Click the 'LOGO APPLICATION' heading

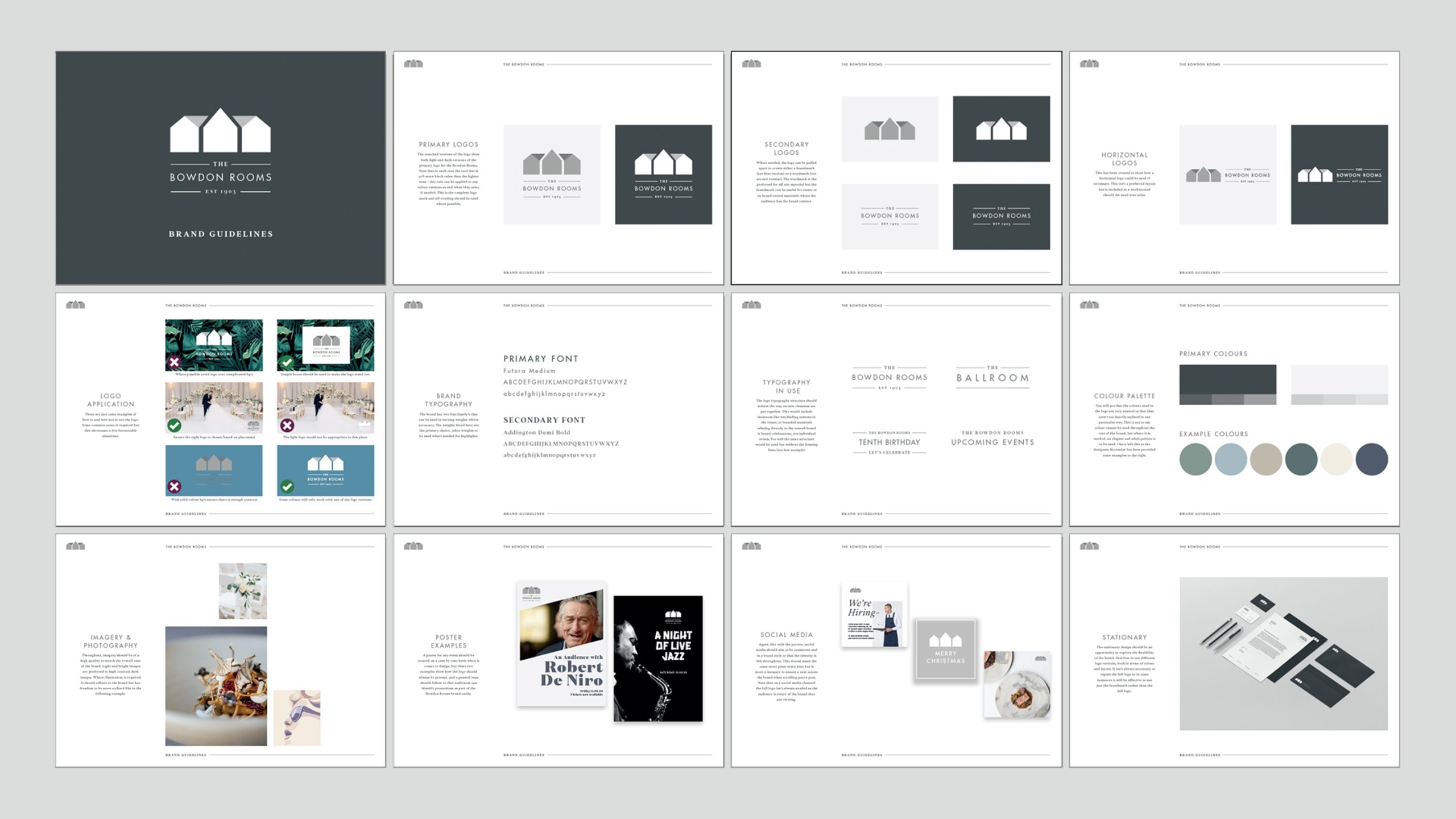(111, 400)
